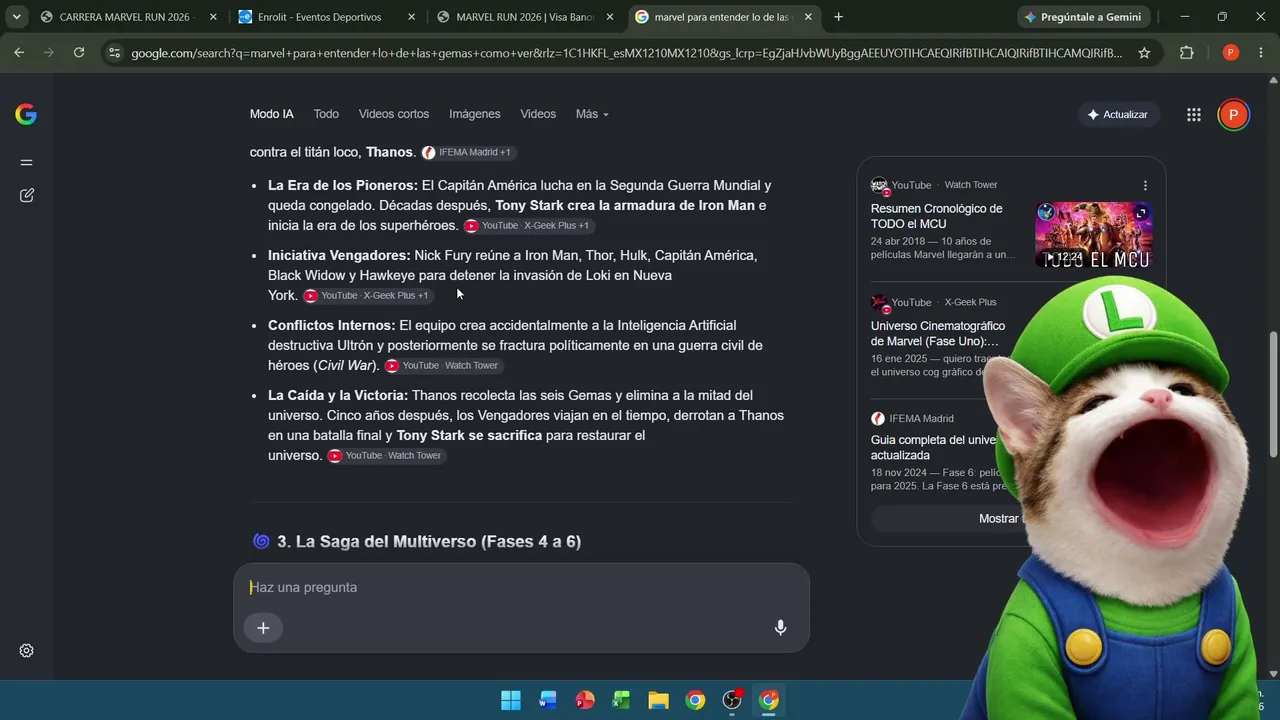Close the CARRERA MARVEL RUN 2026 tab

point(213,17)
